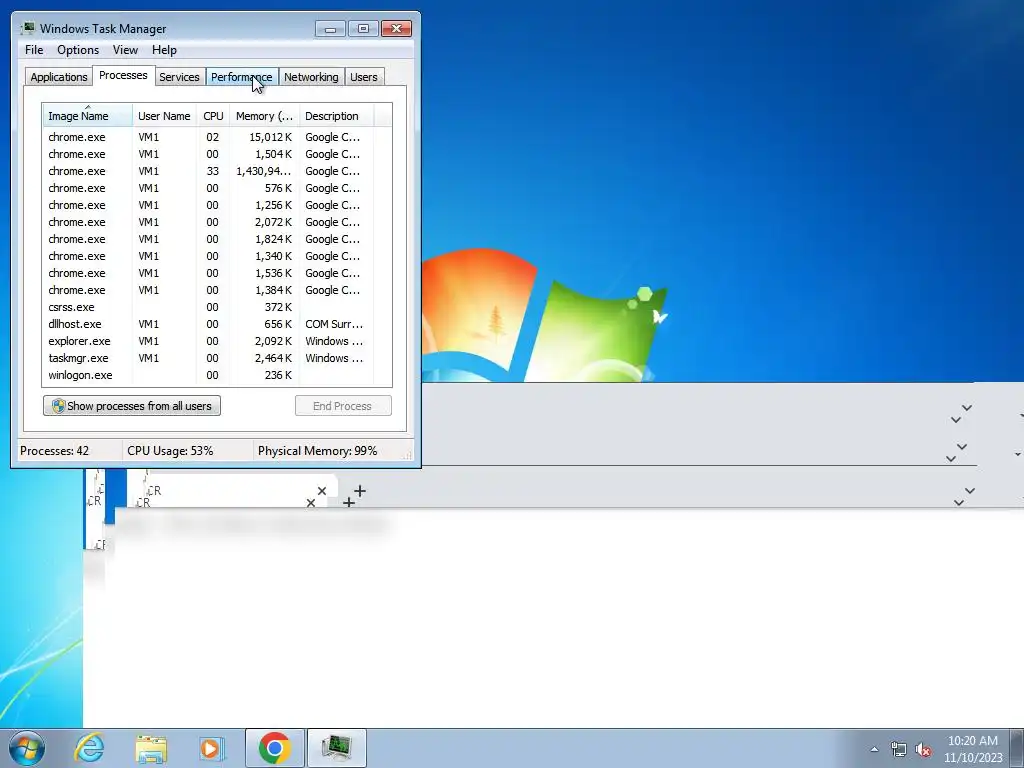
Task: Switch to the Applications tab
Action: (x=59, y=77)
